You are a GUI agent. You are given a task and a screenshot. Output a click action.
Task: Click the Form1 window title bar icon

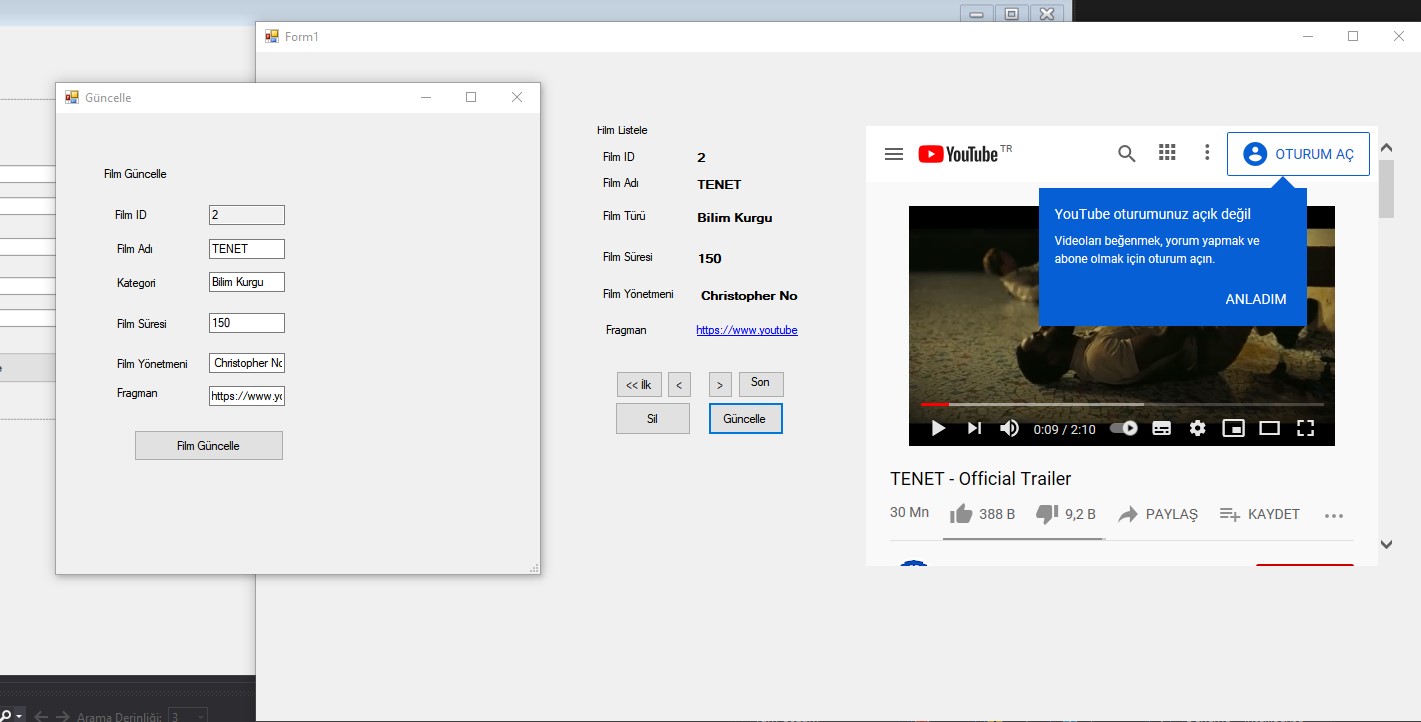point(271,36)
